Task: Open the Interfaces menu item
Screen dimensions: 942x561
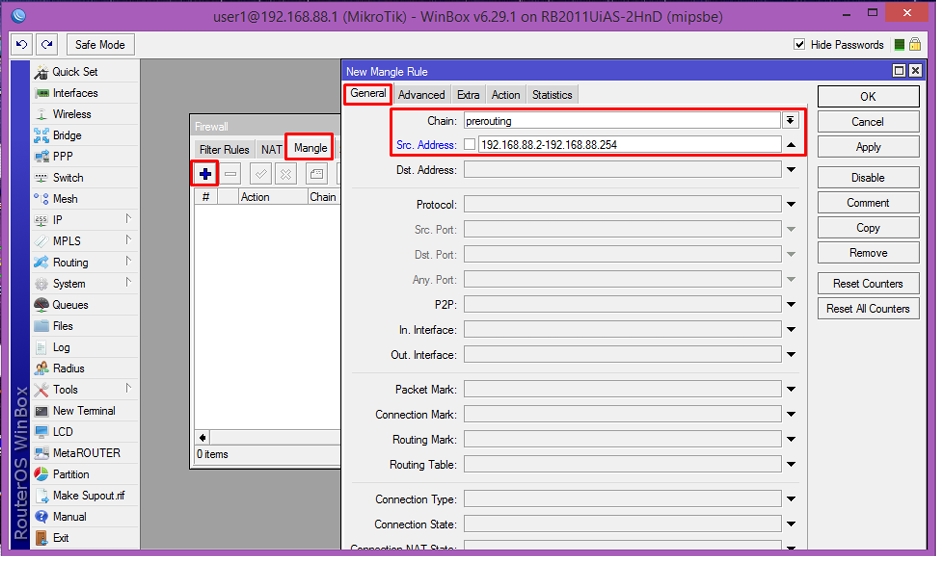Action: point(75,93)
